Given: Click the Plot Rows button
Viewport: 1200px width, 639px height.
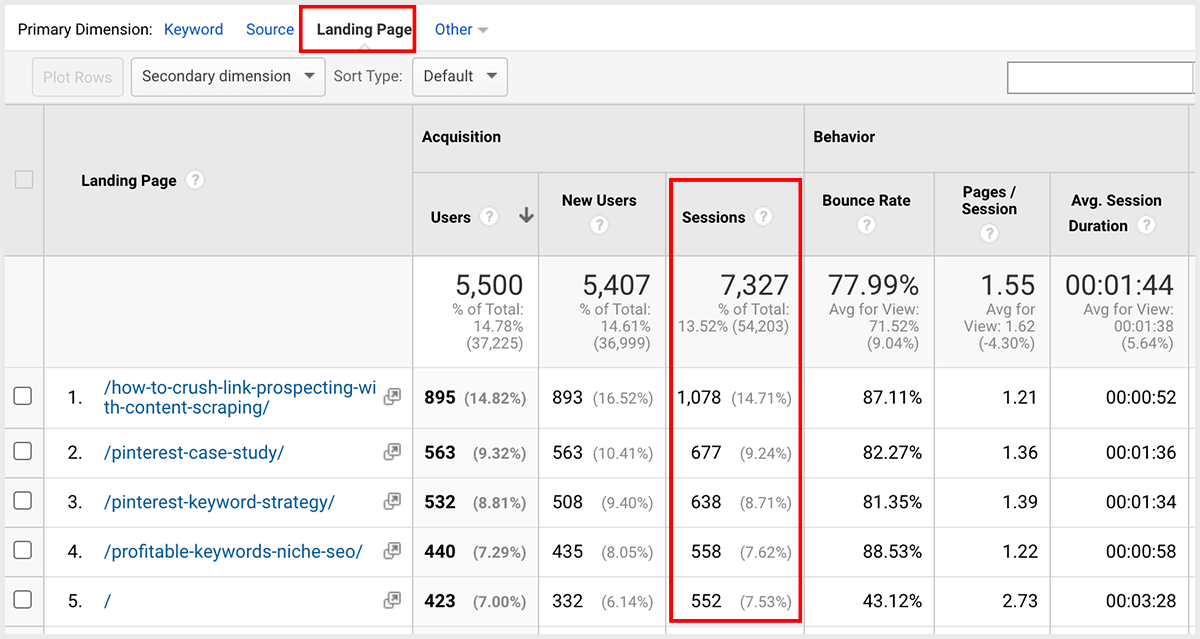Looking at the screenshot, I should point(77,76).
